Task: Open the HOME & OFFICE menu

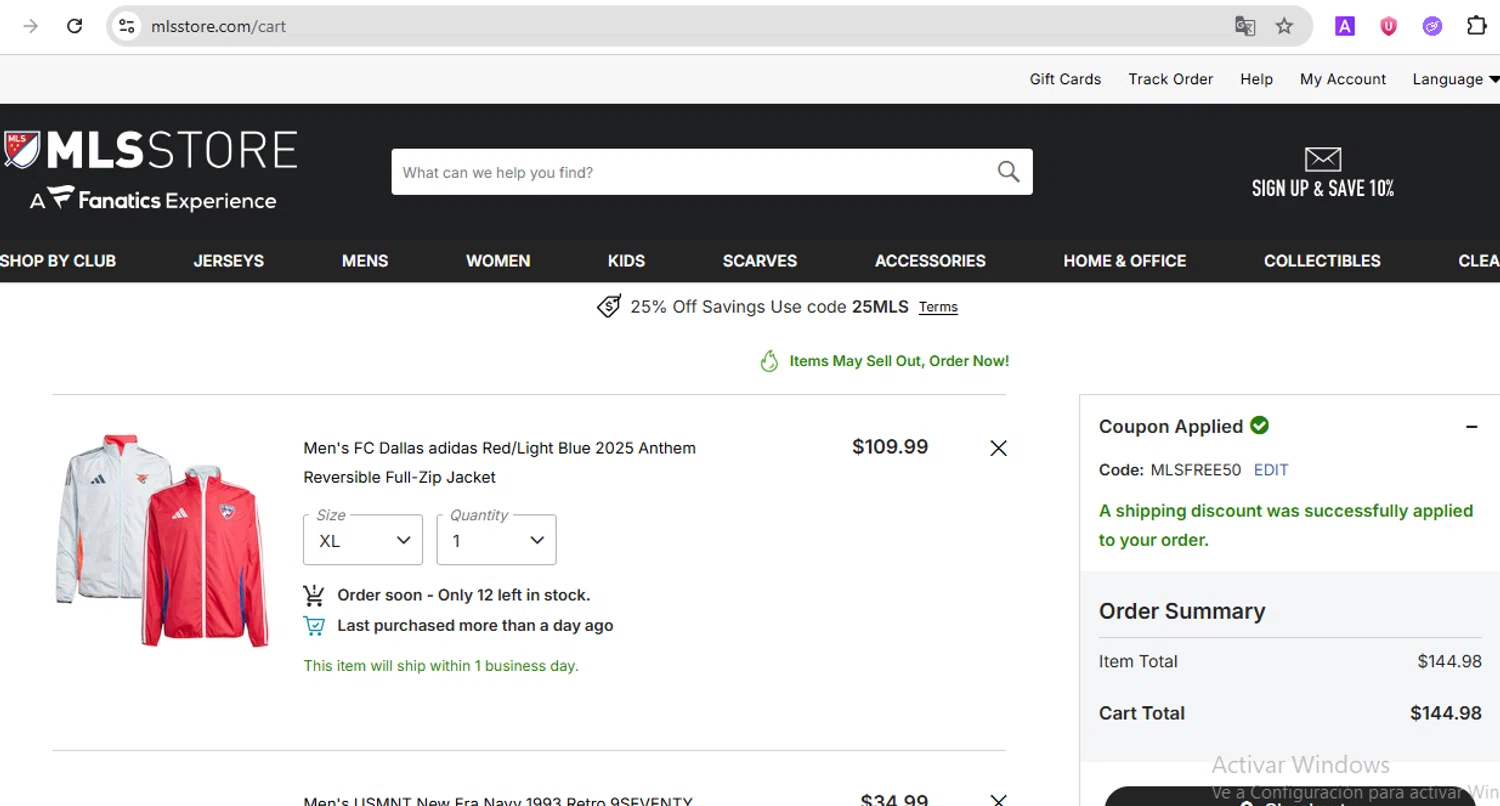Action: tap(1125, 261)
